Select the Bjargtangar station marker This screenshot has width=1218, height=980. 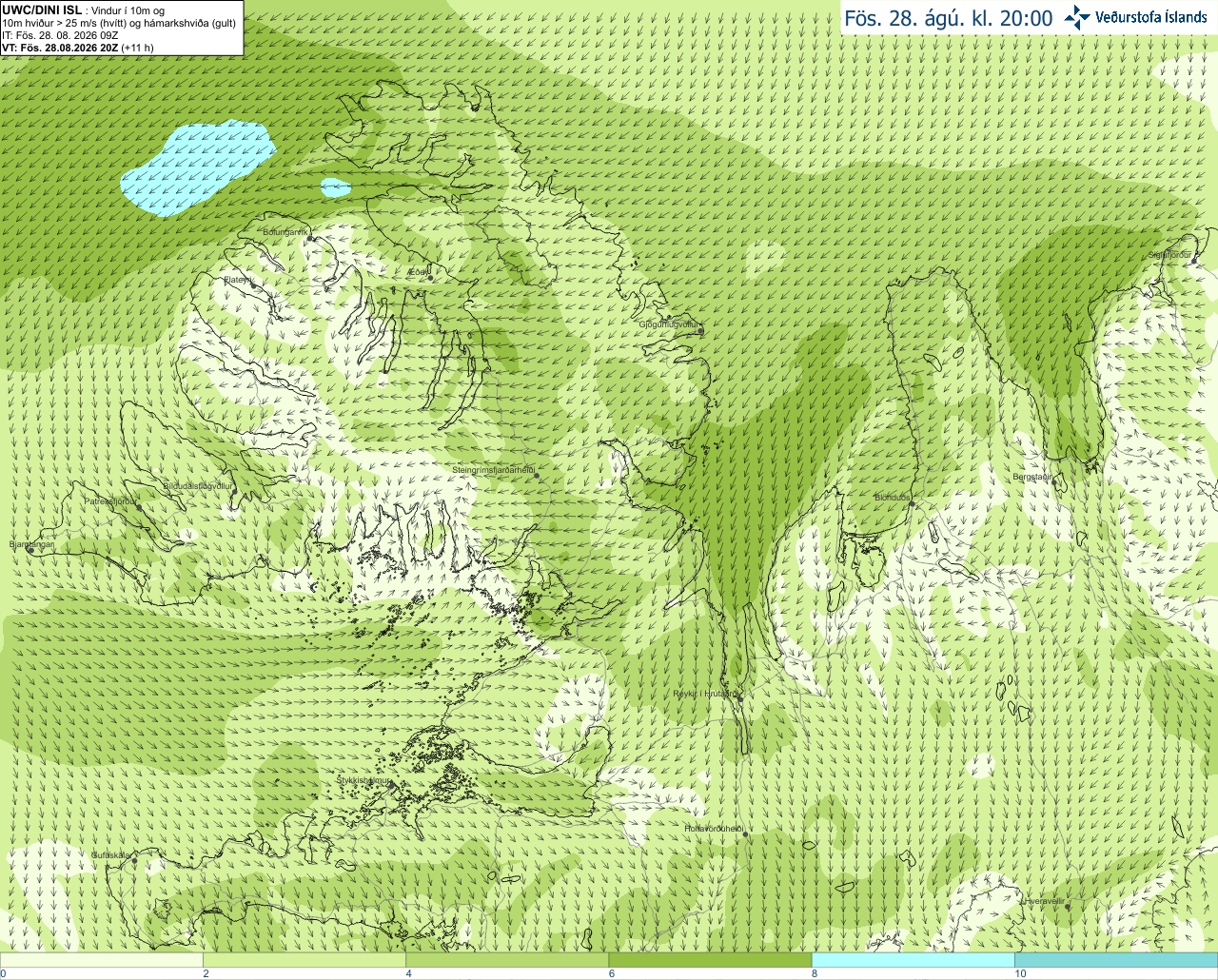30,550
